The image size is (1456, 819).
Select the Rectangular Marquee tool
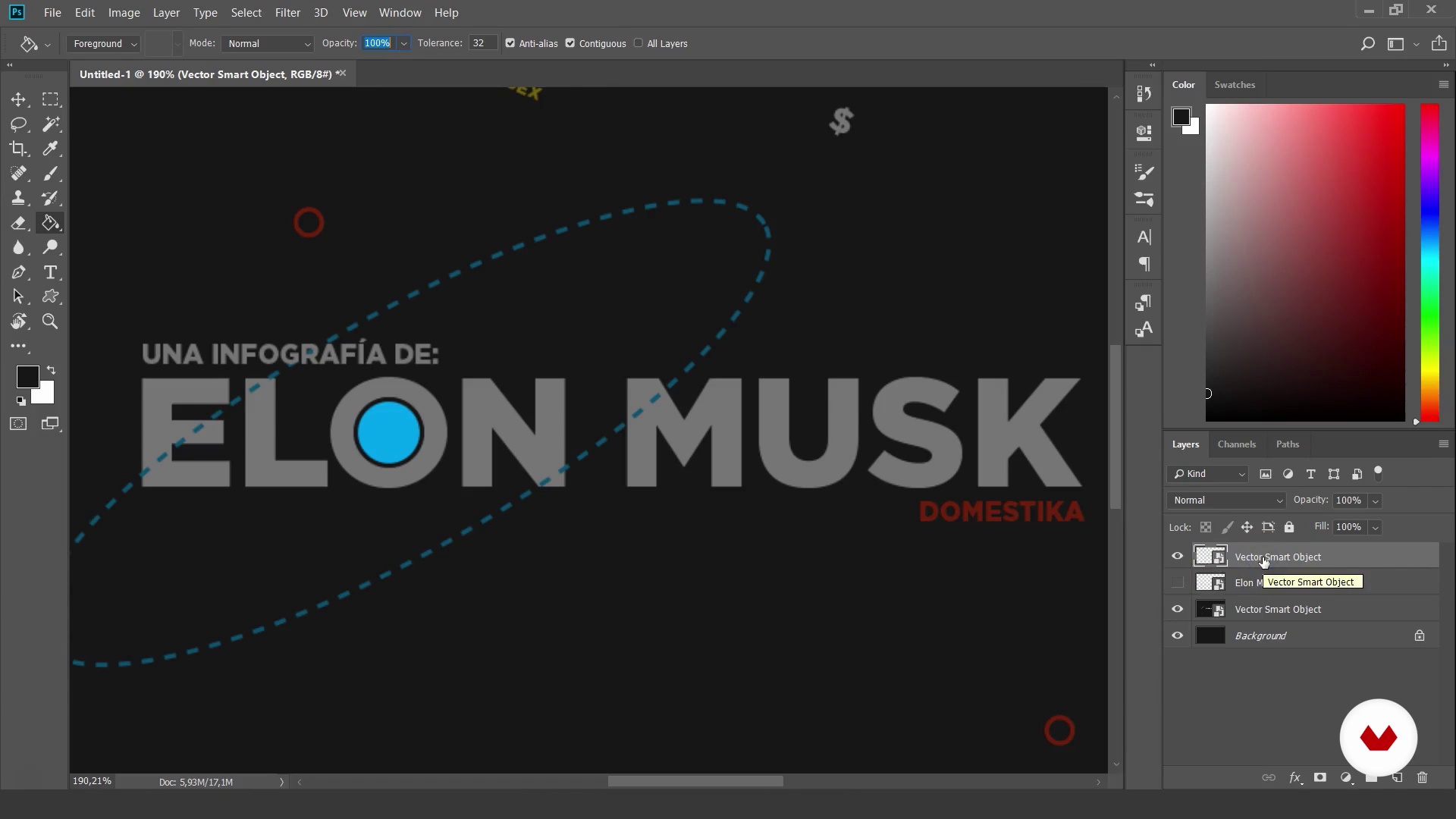(x=51, y=99)
